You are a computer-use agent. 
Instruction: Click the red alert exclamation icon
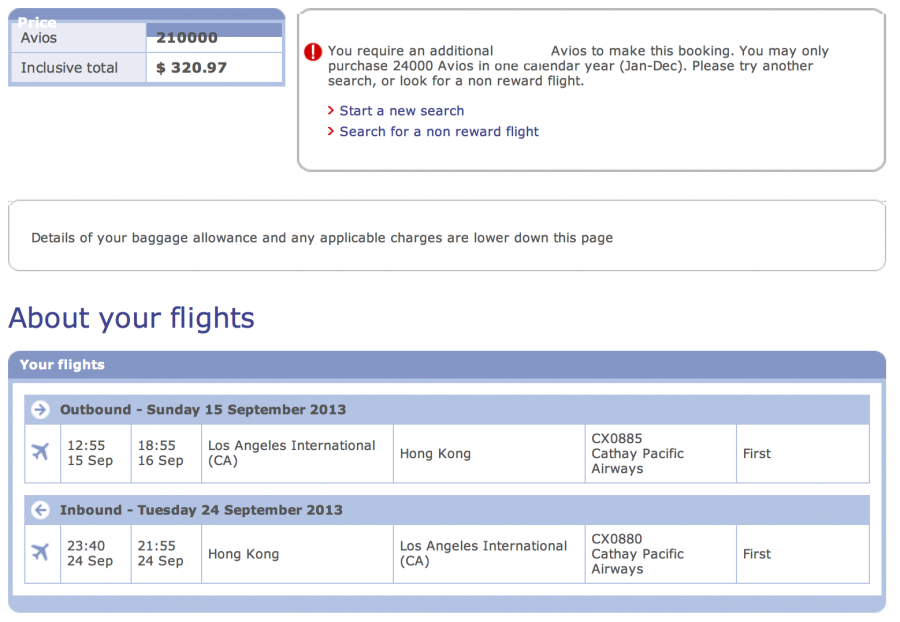(x=314, y=52)
